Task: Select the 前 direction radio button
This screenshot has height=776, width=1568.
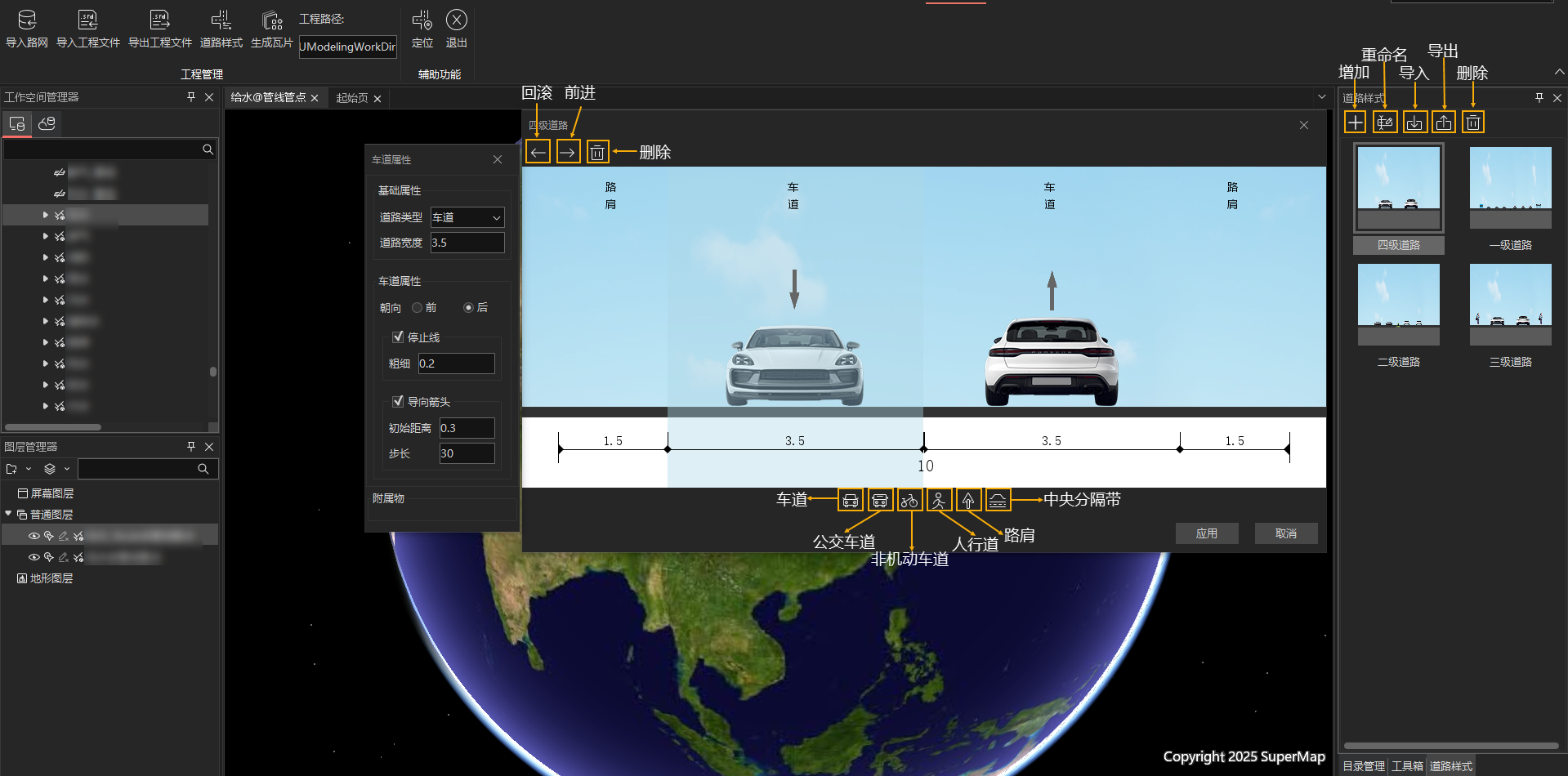Action: 418,308
